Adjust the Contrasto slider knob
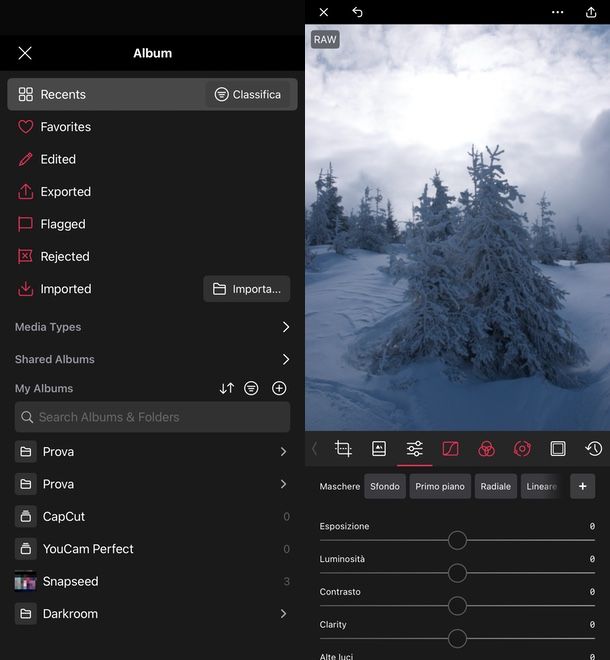610x660 pixels. click(457, 606)
